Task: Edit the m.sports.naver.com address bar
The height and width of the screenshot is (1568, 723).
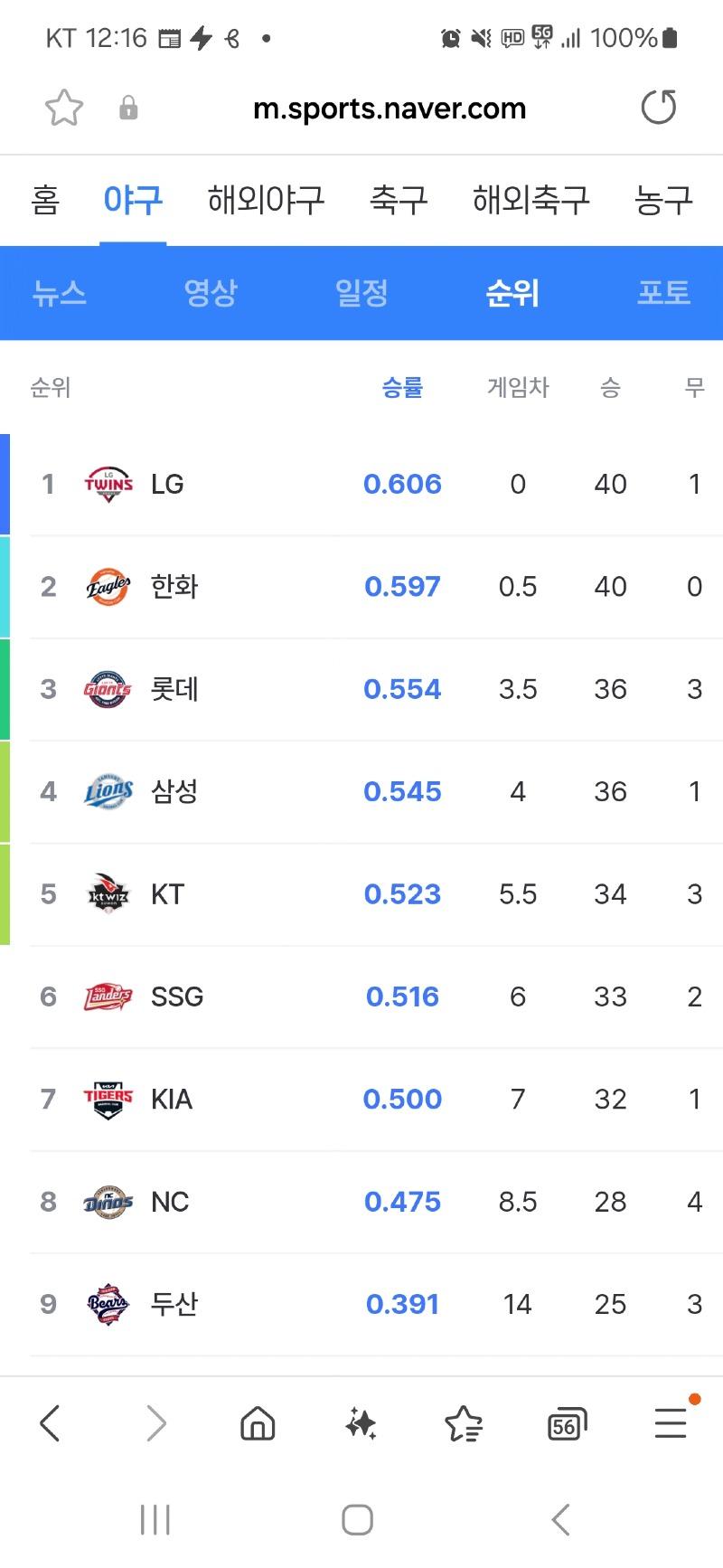Action: click(x=390, y=109)
